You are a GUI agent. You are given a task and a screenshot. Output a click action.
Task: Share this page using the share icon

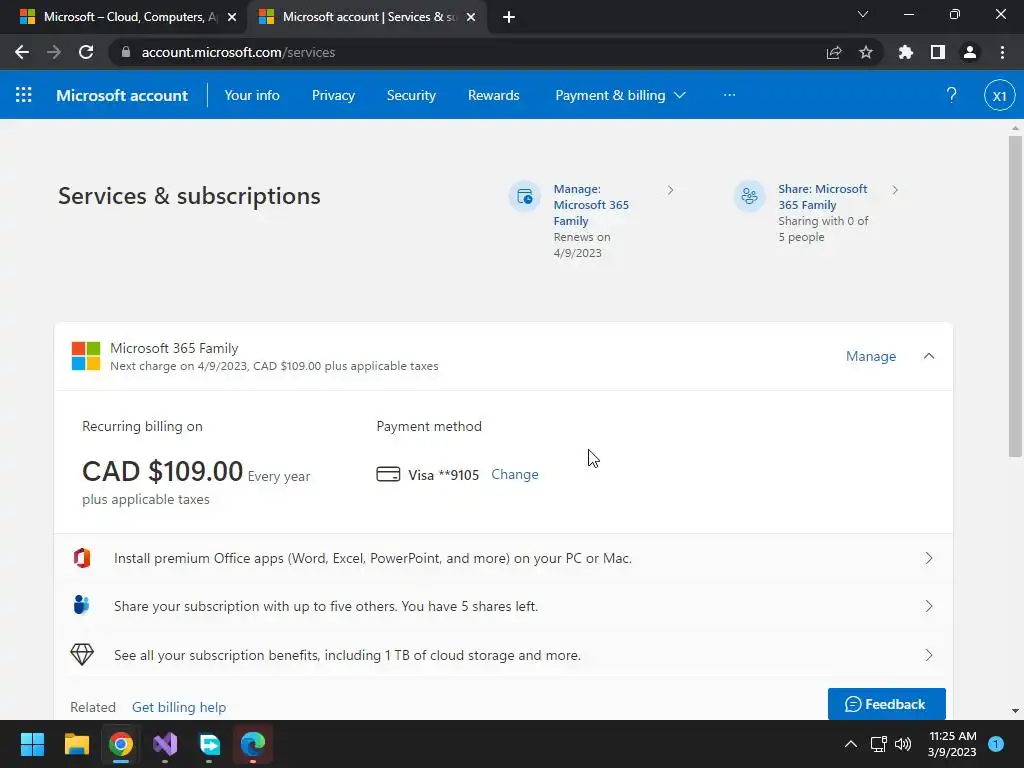click(834, 52)
